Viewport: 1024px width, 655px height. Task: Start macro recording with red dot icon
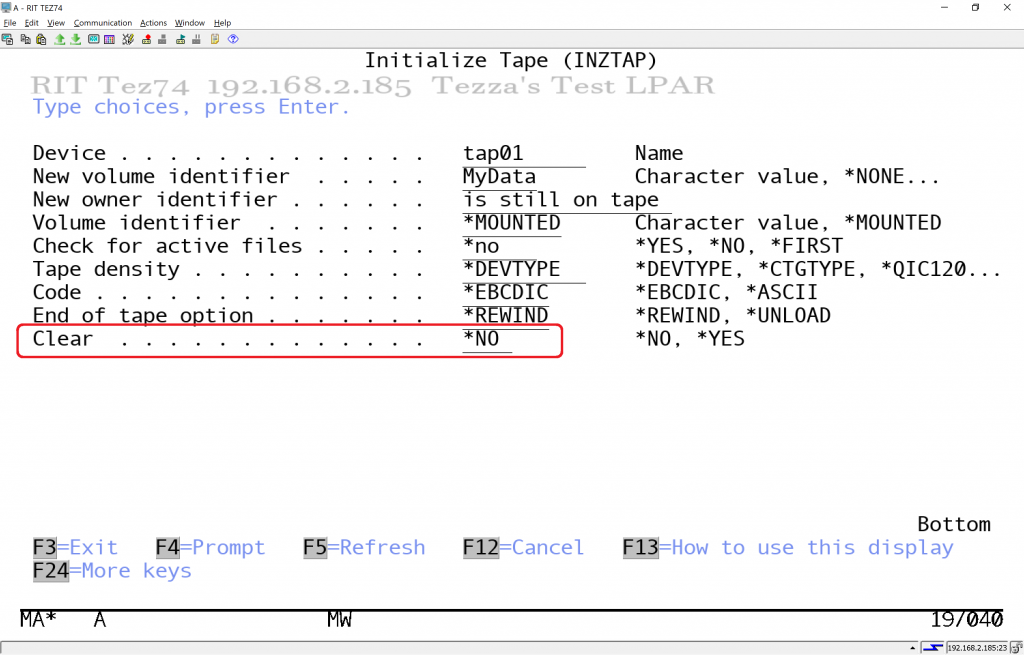coord(146,40)
